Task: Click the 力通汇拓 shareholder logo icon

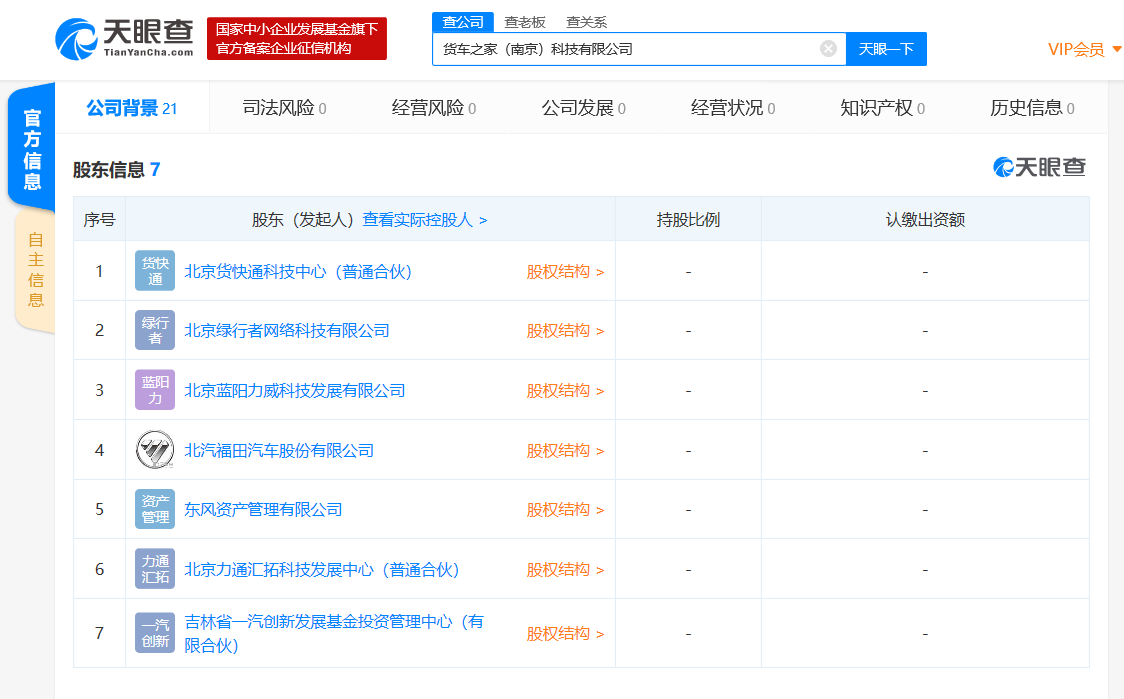Action: tap(155, 569)
